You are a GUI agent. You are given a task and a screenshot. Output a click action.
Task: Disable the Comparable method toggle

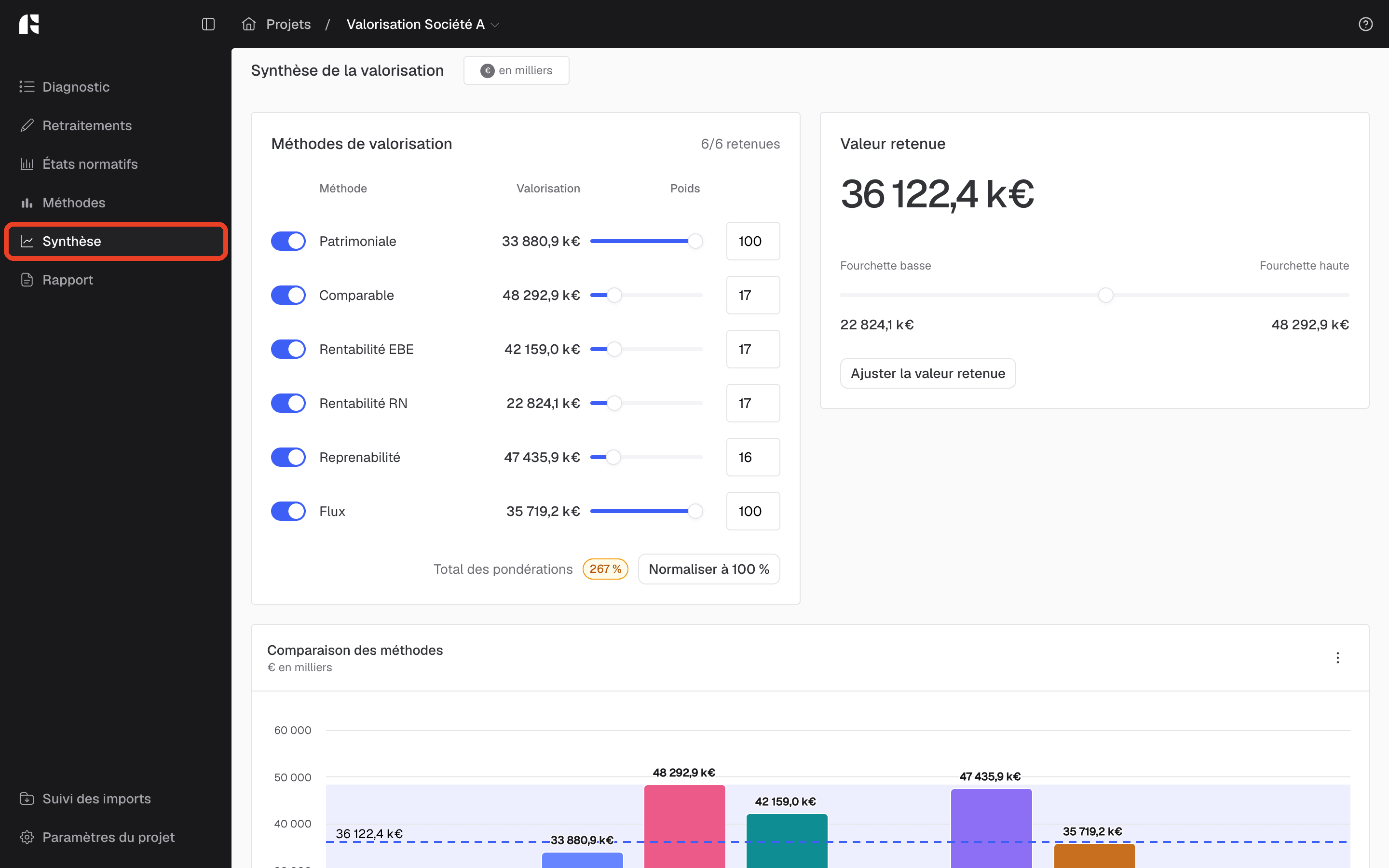click(x=288, y=295)
